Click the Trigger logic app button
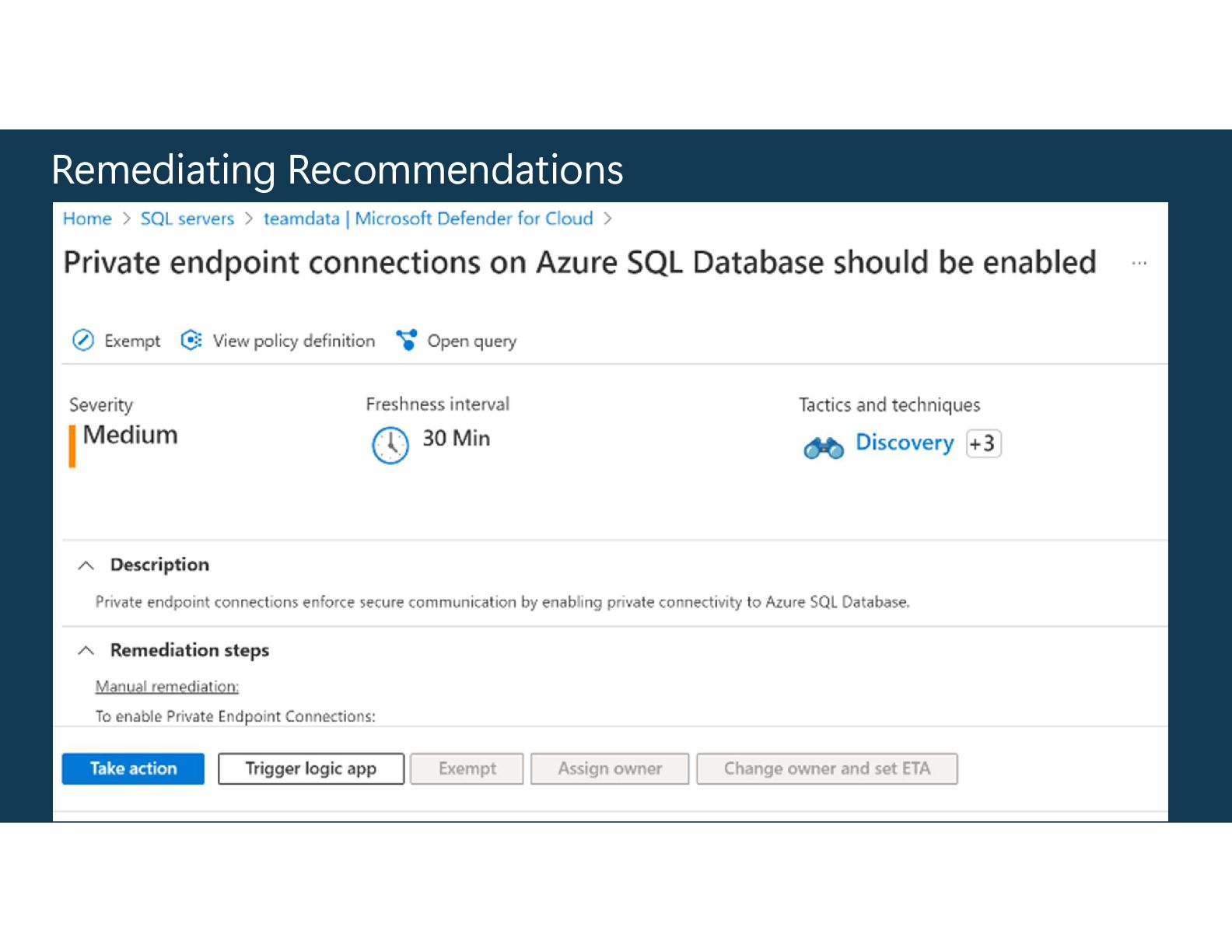Viewport: 1232px width, 952px height. [311, 768]
